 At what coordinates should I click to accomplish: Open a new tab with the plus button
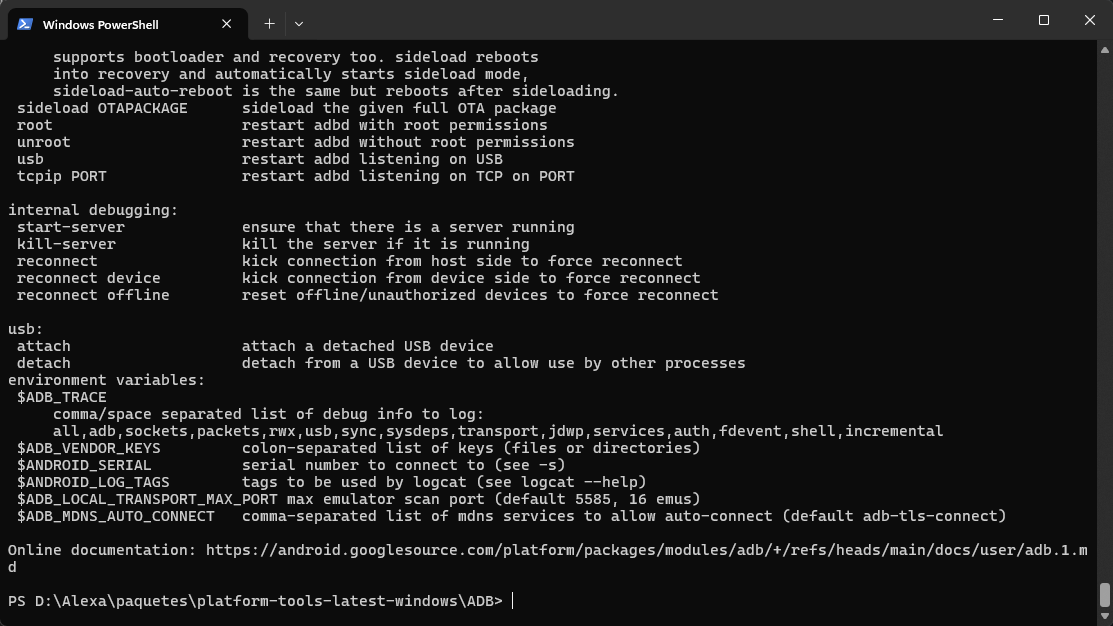click(269, 23)
